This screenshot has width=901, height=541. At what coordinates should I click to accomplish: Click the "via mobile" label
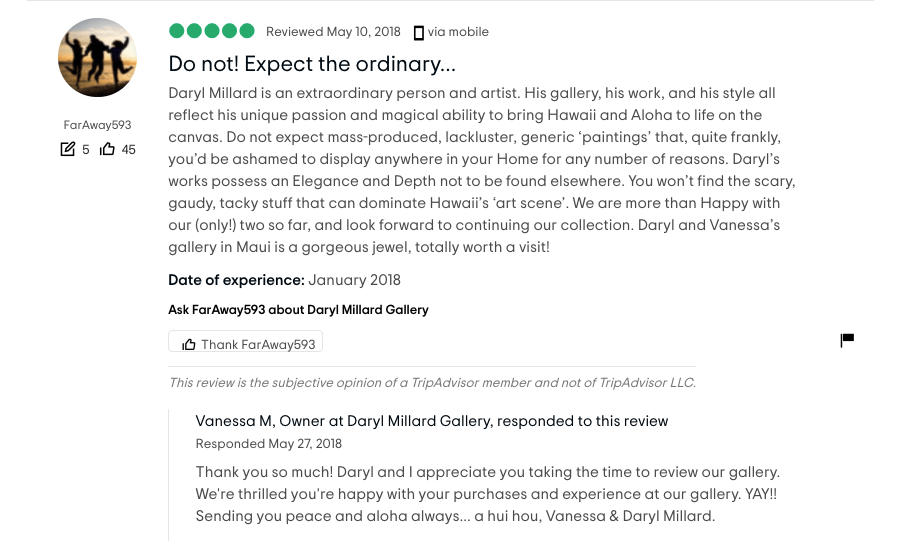(x=458, y=32)
